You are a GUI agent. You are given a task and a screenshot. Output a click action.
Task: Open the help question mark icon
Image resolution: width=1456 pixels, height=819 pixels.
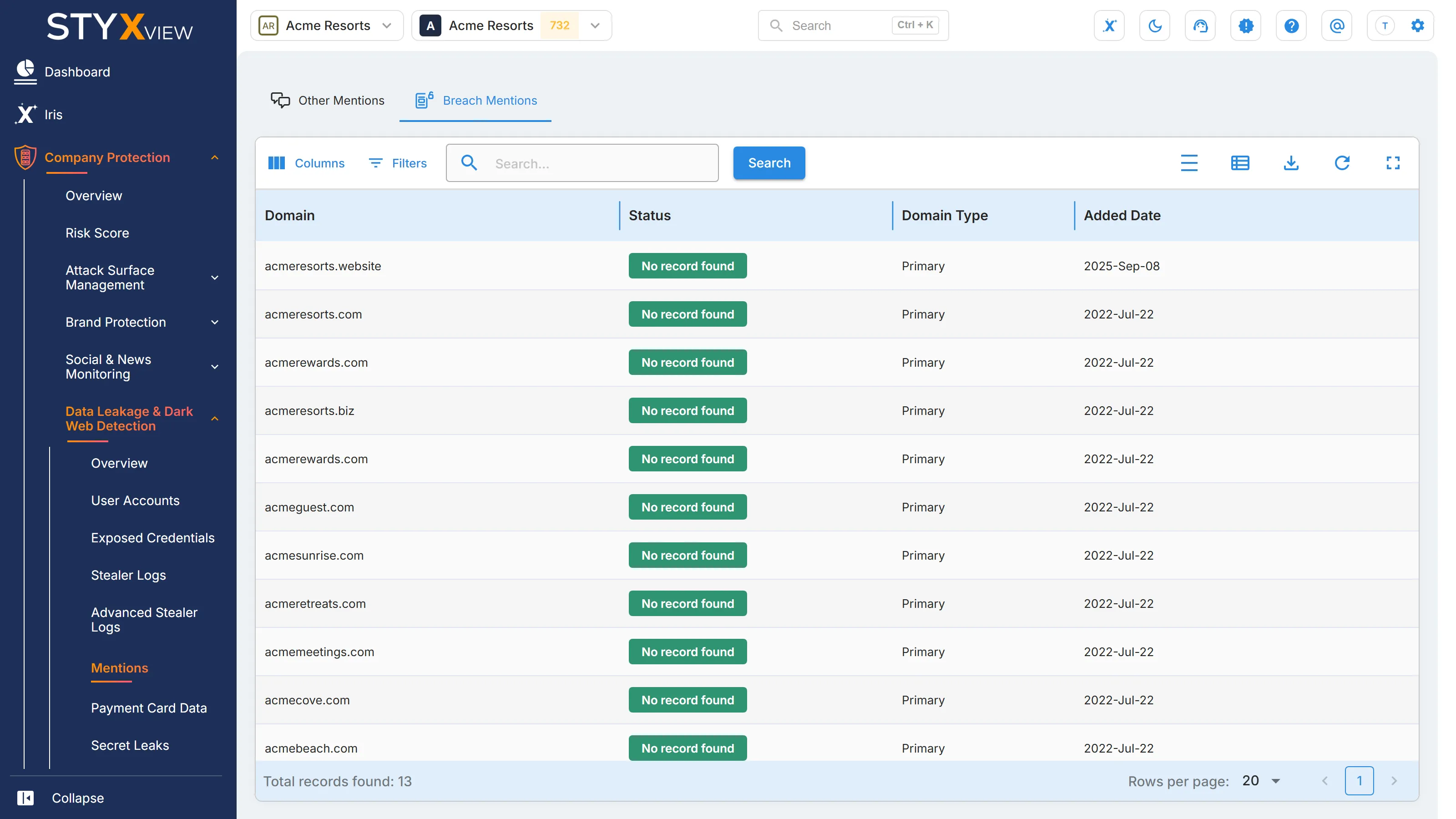click(x=1292, y=25)
